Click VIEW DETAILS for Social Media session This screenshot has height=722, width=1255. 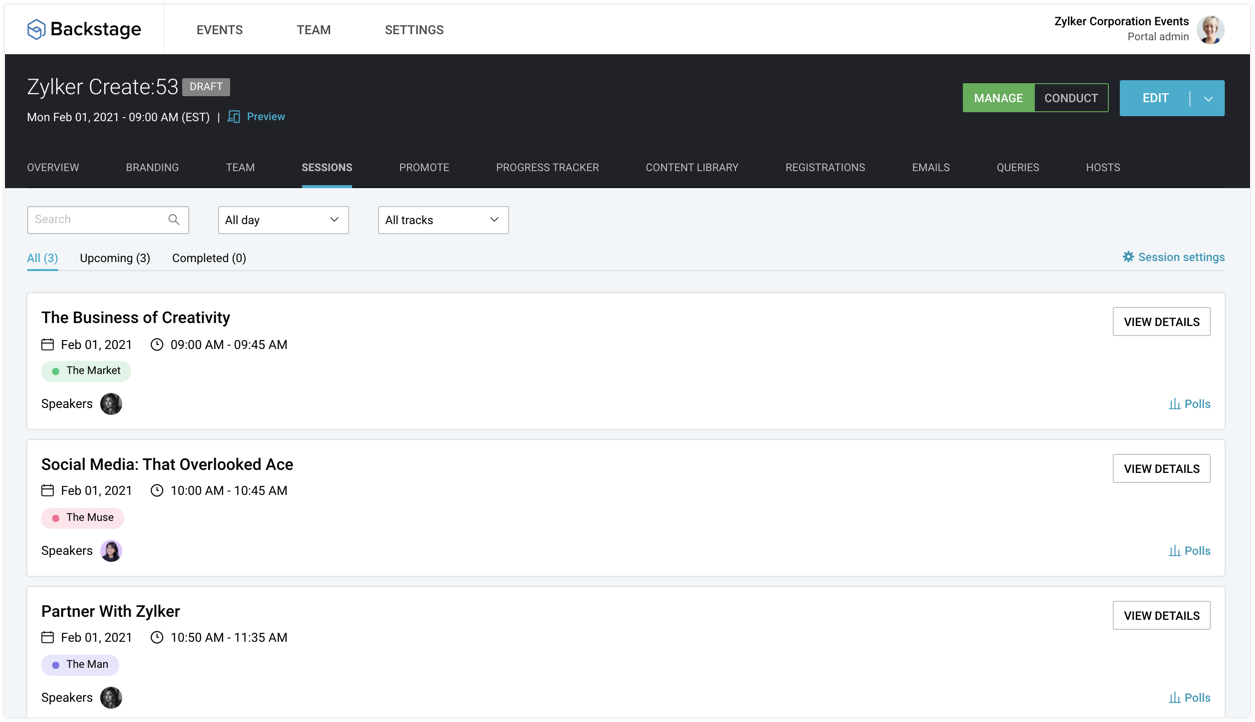[x=1161, y=468]
